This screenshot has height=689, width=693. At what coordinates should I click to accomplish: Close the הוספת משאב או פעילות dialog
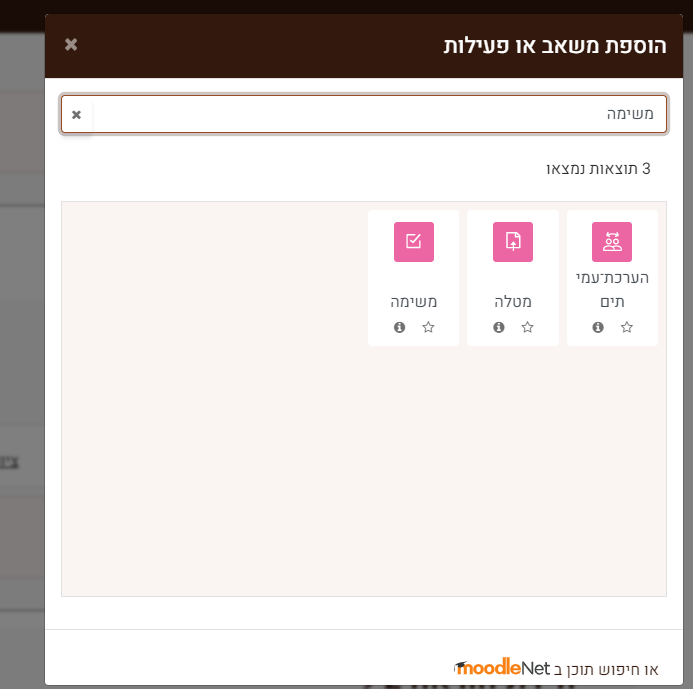(x=71, y=44)
